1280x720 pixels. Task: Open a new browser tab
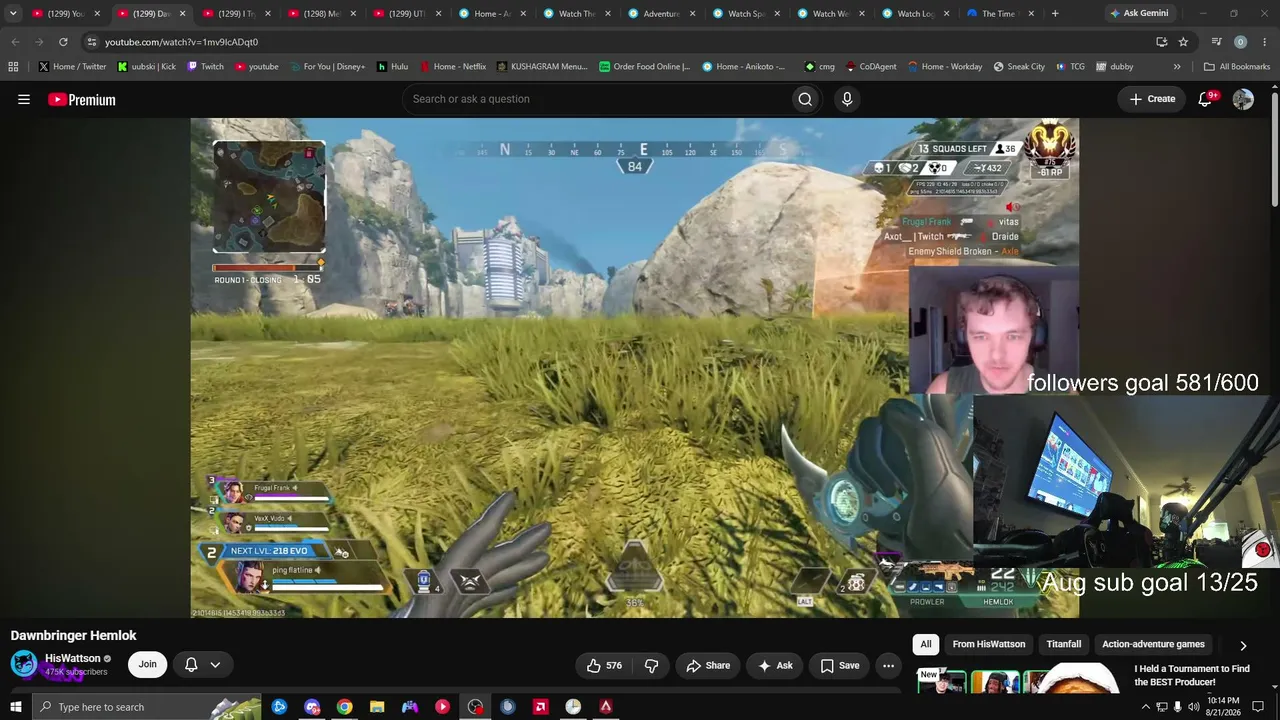pyautogui.click(x=1055, y=13)
